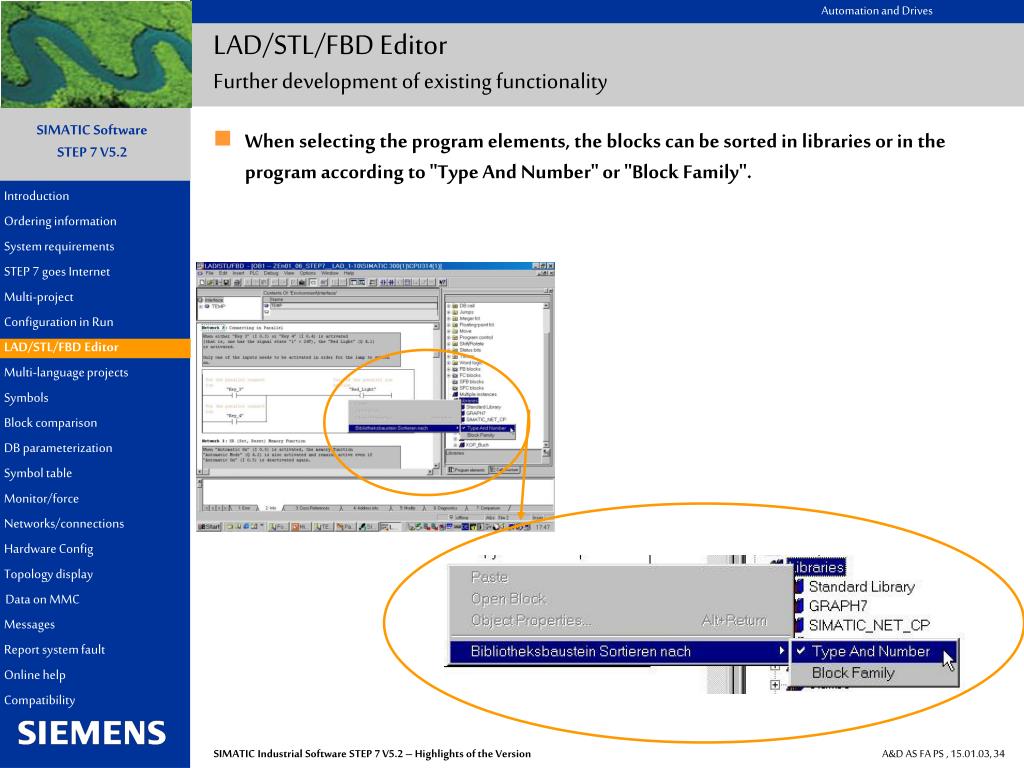The width and height of the screenshot is (1024, 768).
Task: Open Topology display sidebar entry
Action: 48,575
